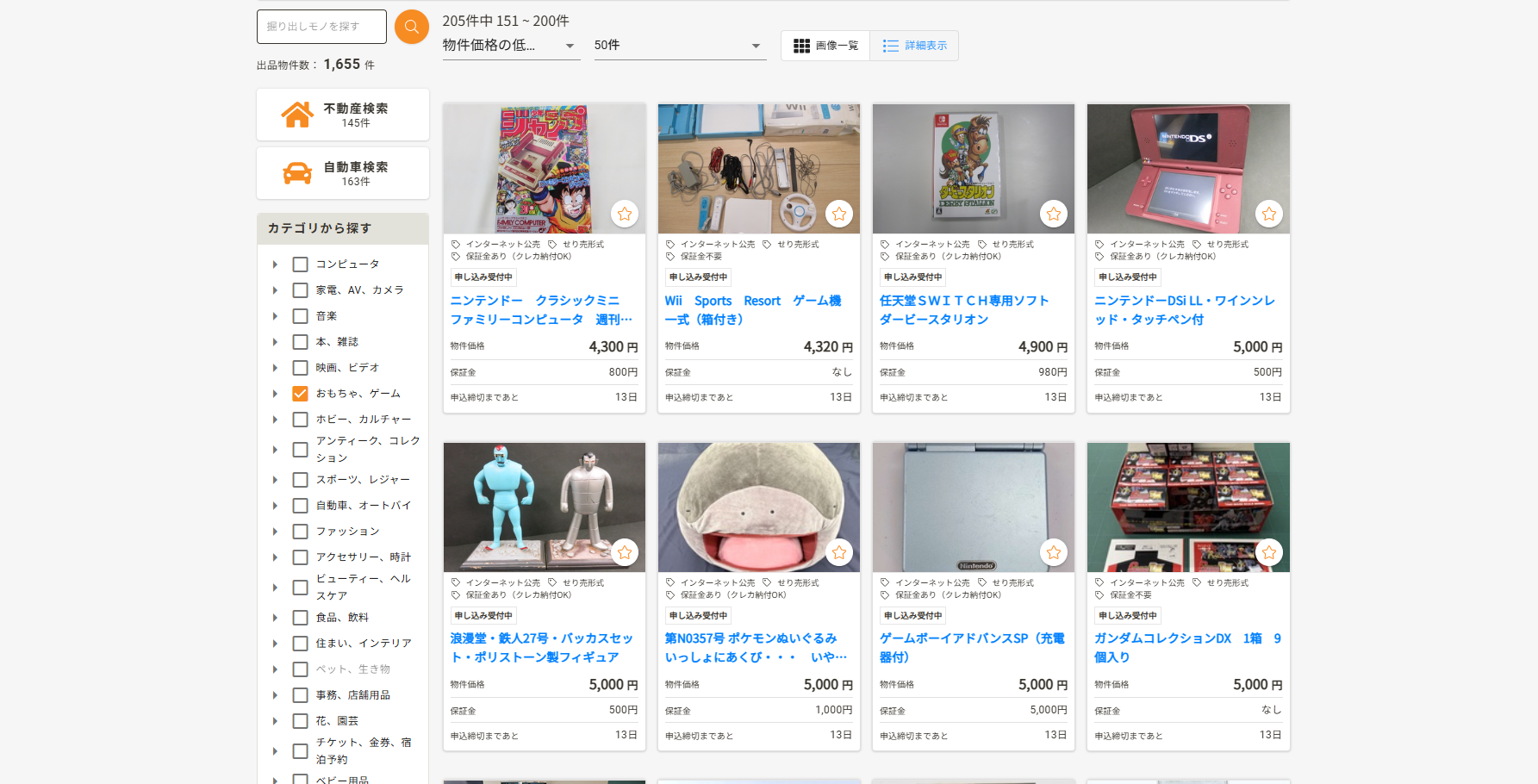Click the car icon for vehicle search
The height and width of the screenshot is (784, 1538).
(297, 173)
